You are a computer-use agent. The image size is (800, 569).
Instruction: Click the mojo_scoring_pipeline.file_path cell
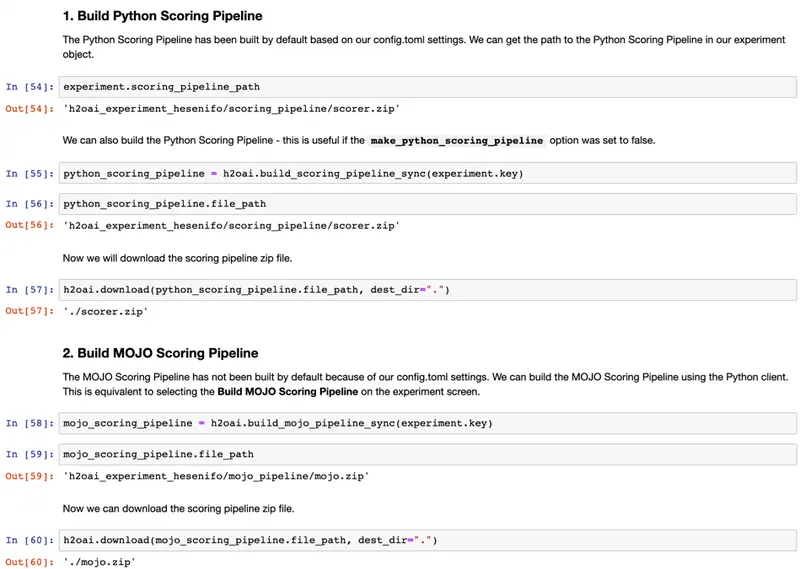pyautogui.click(x=428, y=454)
